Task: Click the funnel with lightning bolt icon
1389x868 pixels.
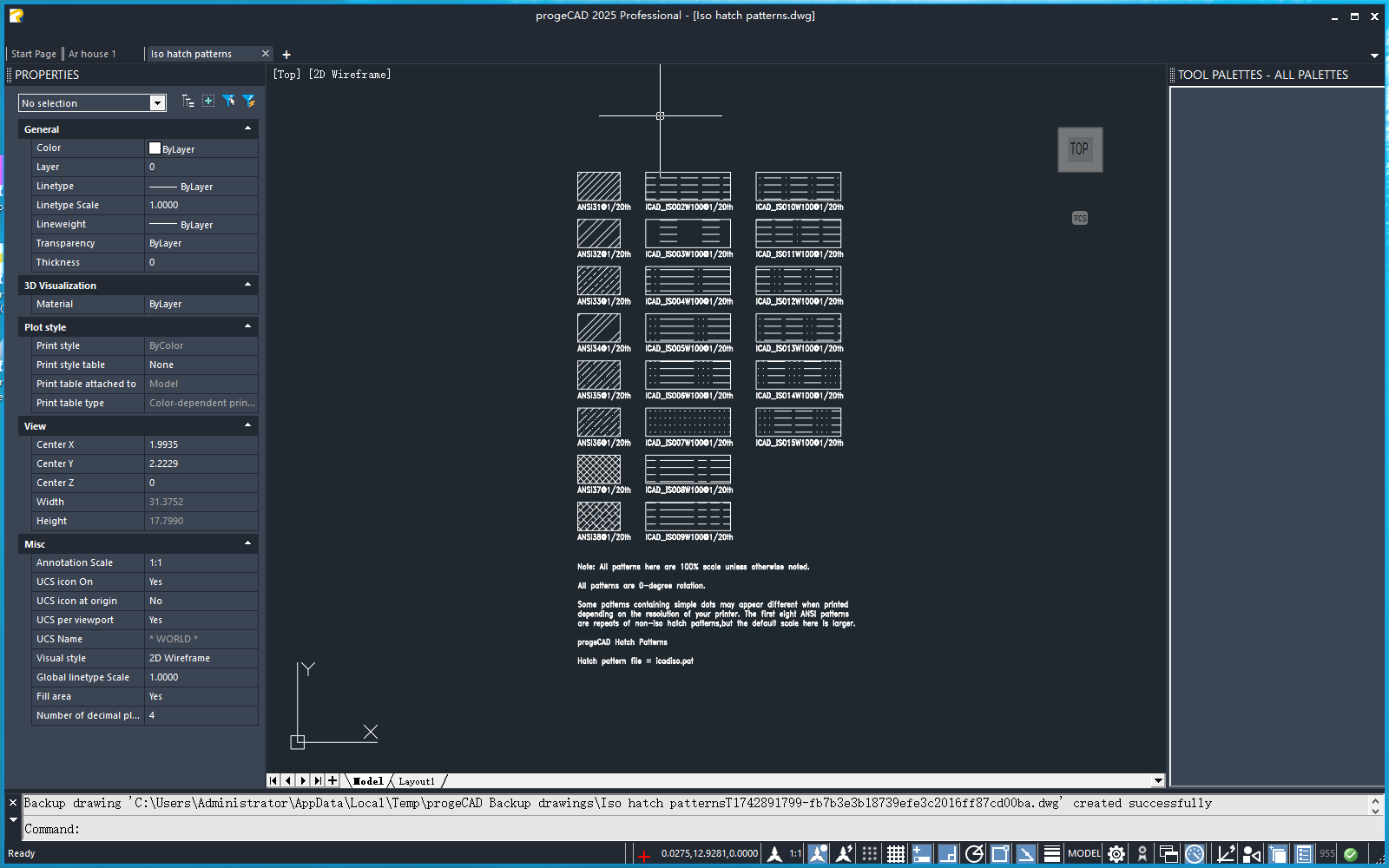Action: click(248, 102)
